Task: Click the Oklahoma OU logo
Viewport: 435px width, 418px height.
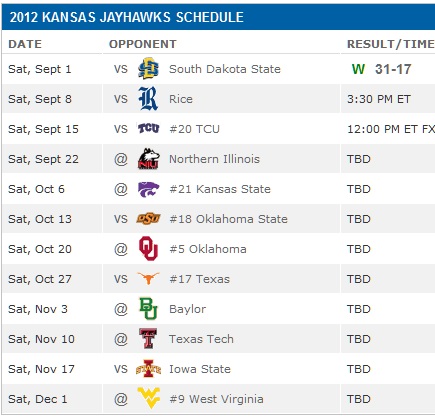Action: click(148, 248)
